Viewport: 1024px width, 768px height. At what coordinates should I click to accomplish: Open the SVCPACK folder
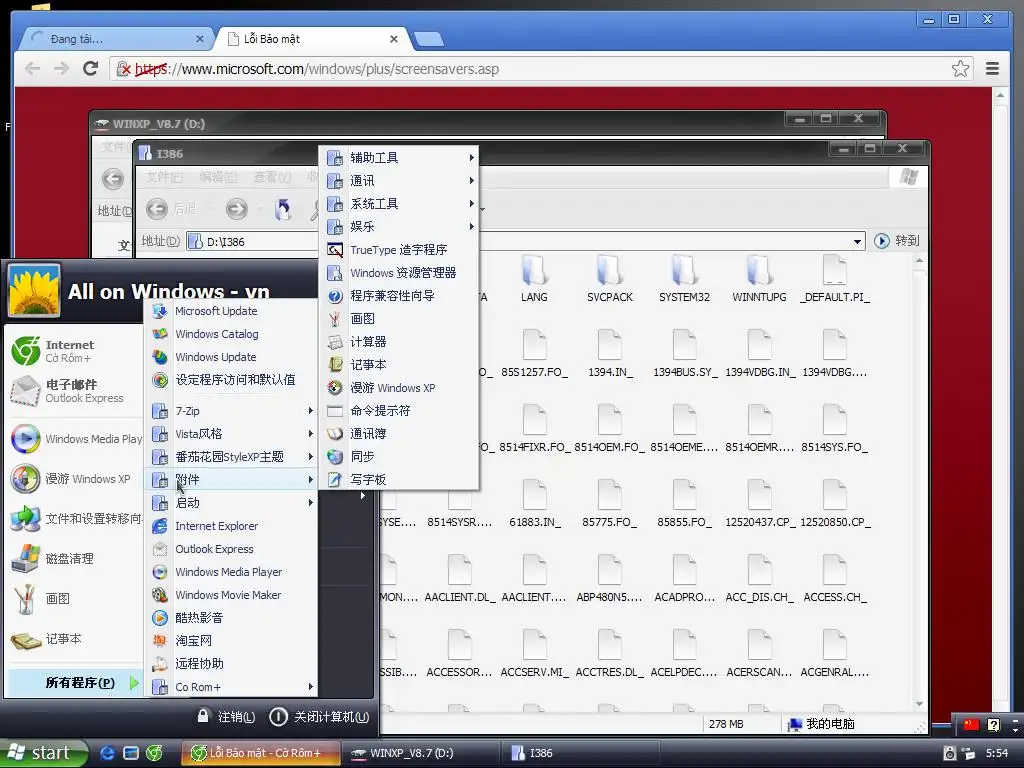pyautogui.click(x=609, y=280)
